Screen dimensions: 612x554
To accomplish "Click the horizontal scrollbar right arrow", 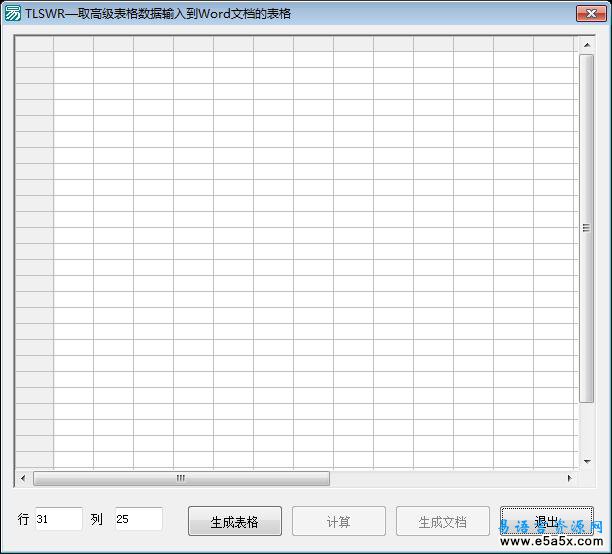I will click(x=569, y=478).
